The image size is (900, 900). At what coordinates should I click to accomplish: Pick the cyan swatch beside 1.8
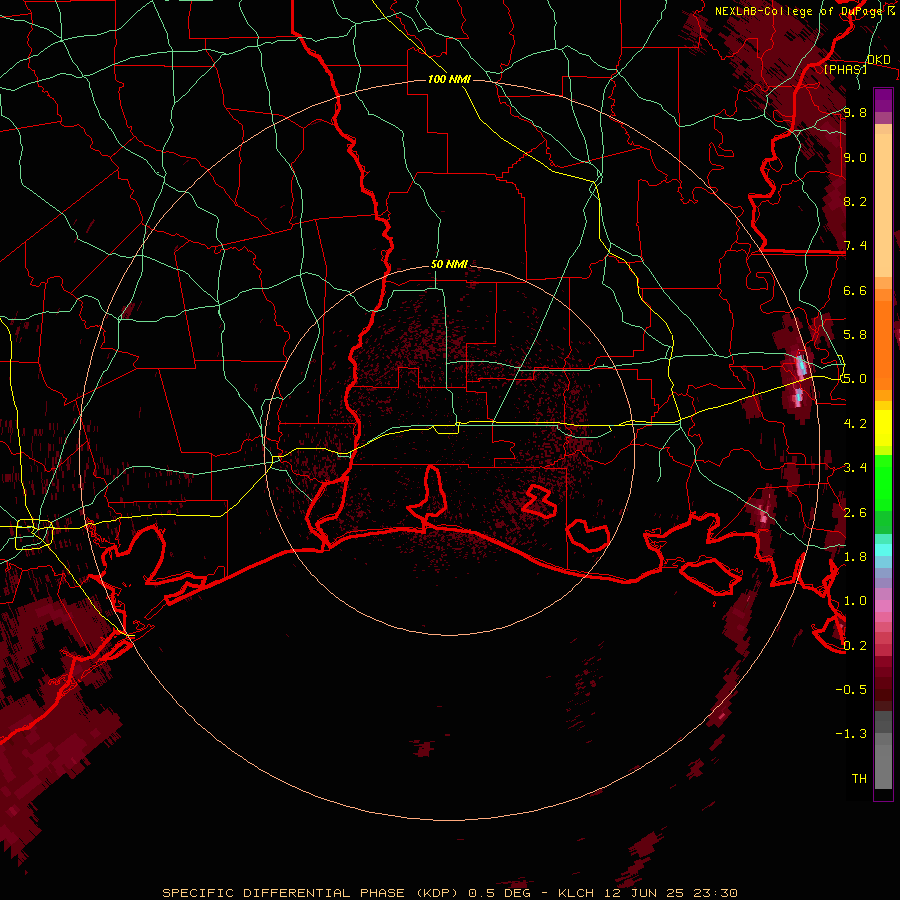(x=883, y=550)
